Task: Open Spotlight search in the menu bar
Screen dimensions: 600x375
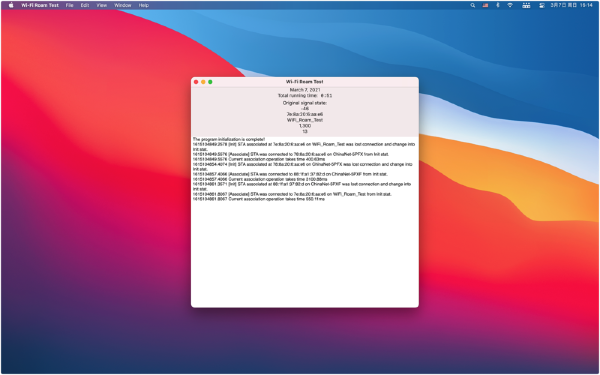Action: tap(473, 5)
